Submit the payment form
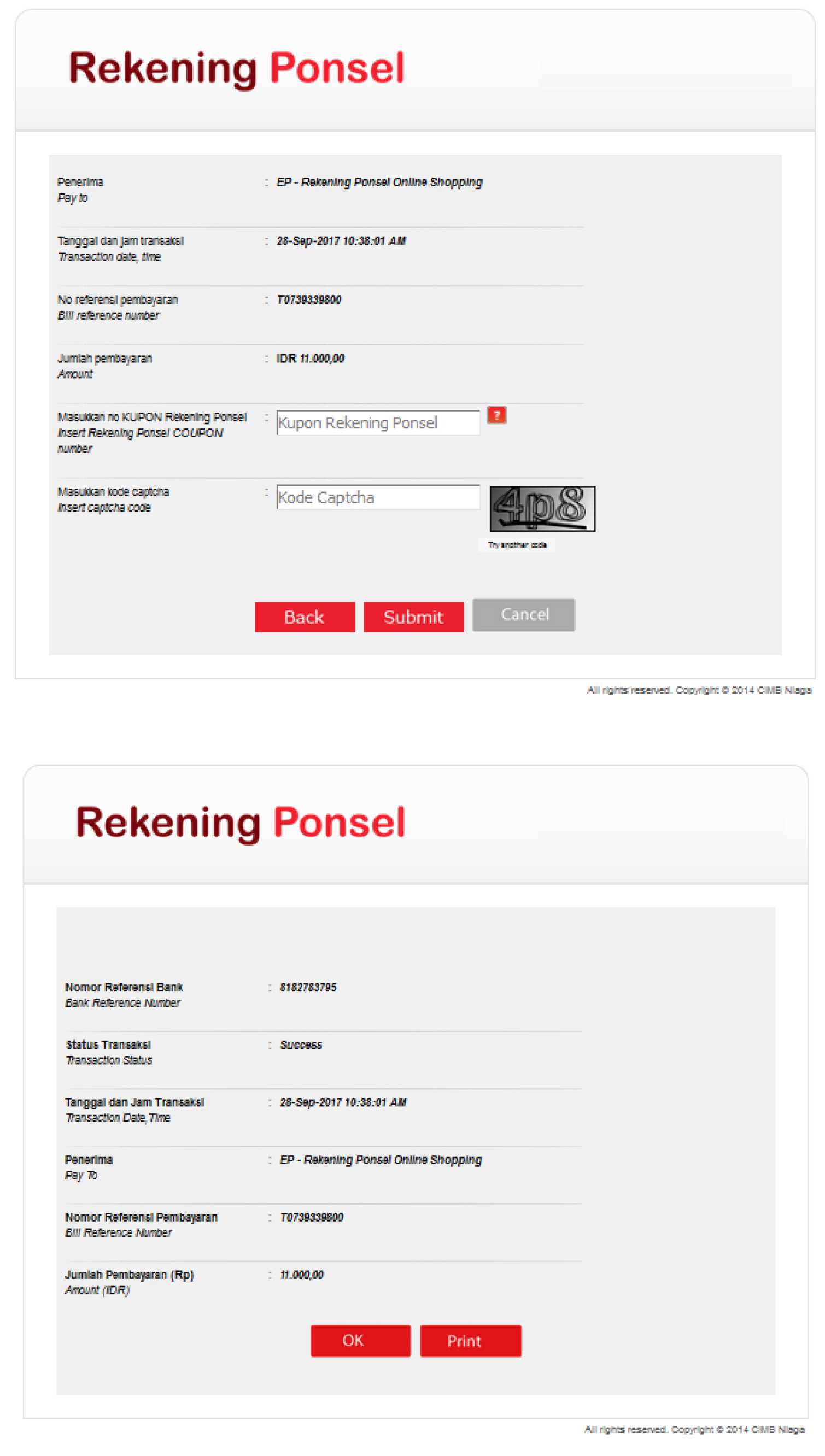Screen dimensions: 825x1456 click(413, 617)
